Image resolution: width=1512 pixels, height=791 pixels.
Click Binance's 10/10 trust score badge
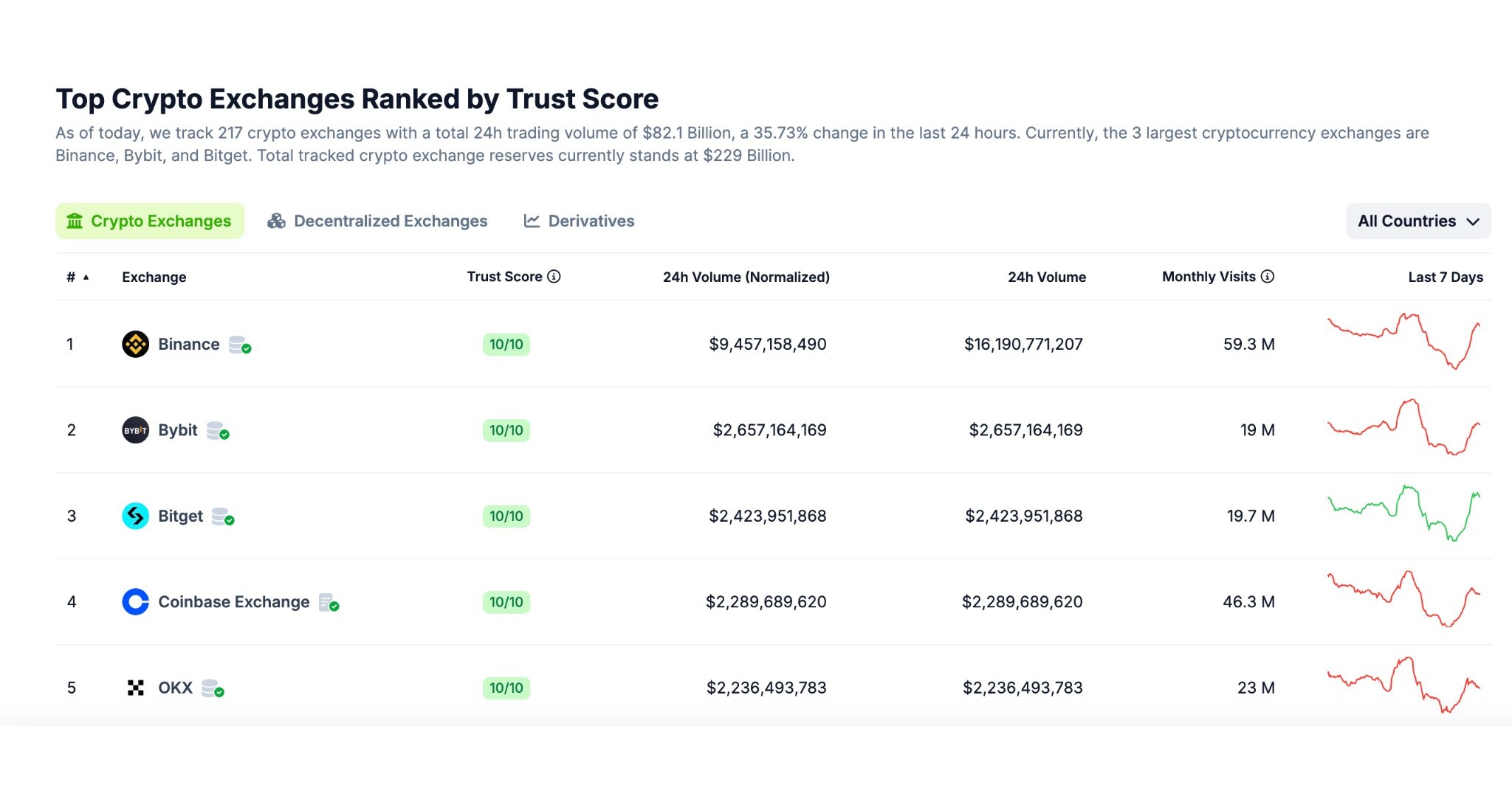(x=506, y=344)
